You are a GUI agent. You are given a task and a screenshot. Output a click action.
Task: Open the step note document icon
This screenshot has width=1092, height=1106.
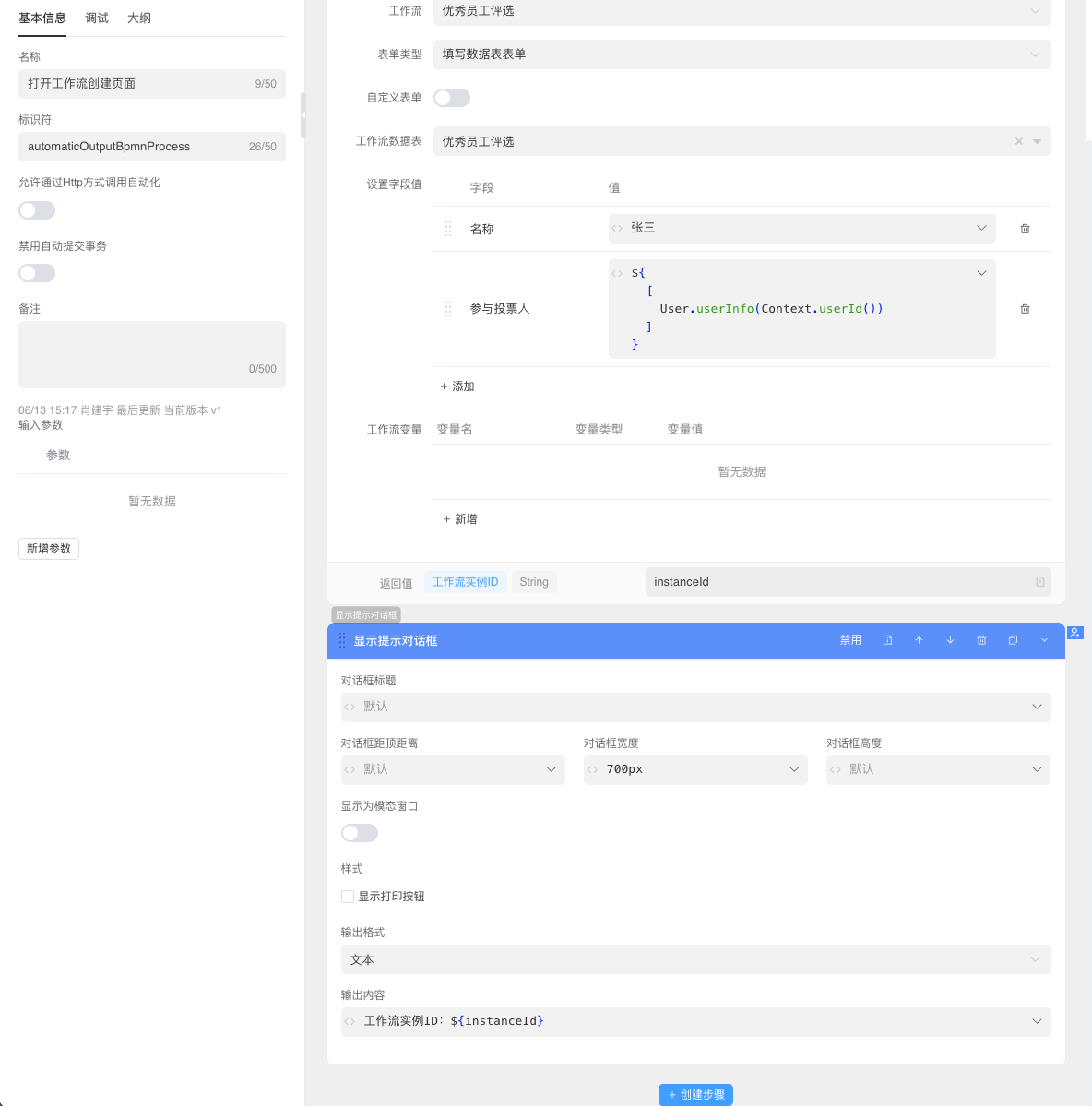click(887, 640)
